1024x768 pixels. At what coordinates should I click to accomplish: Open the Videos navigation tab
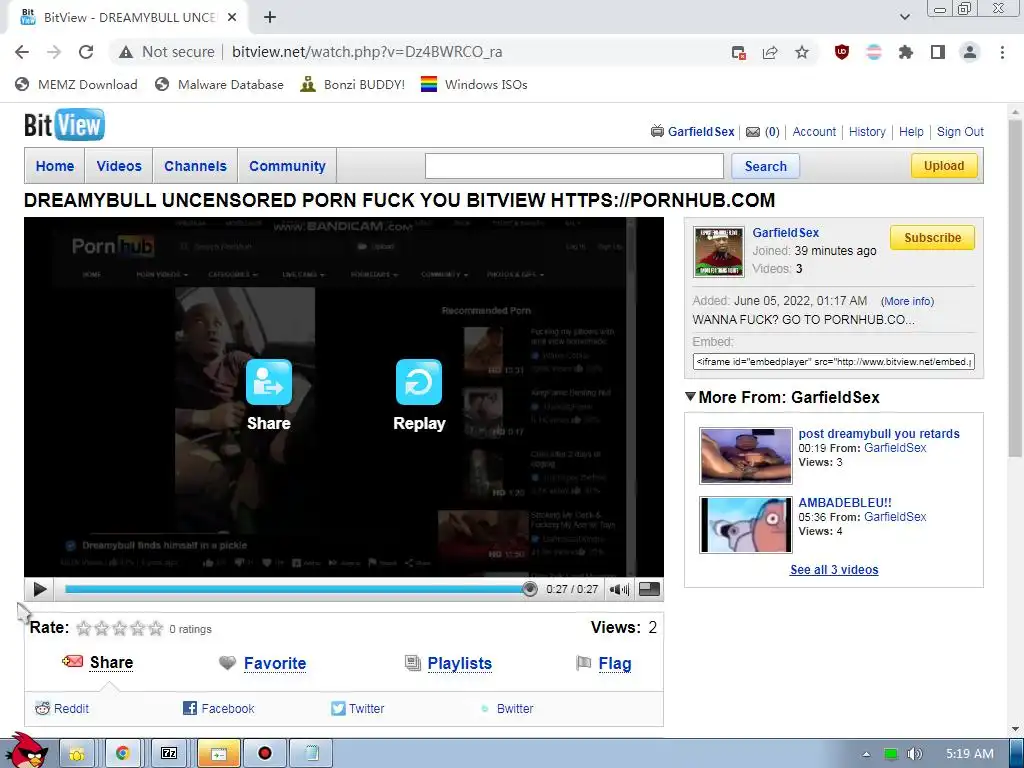click(x=119, y=166)
